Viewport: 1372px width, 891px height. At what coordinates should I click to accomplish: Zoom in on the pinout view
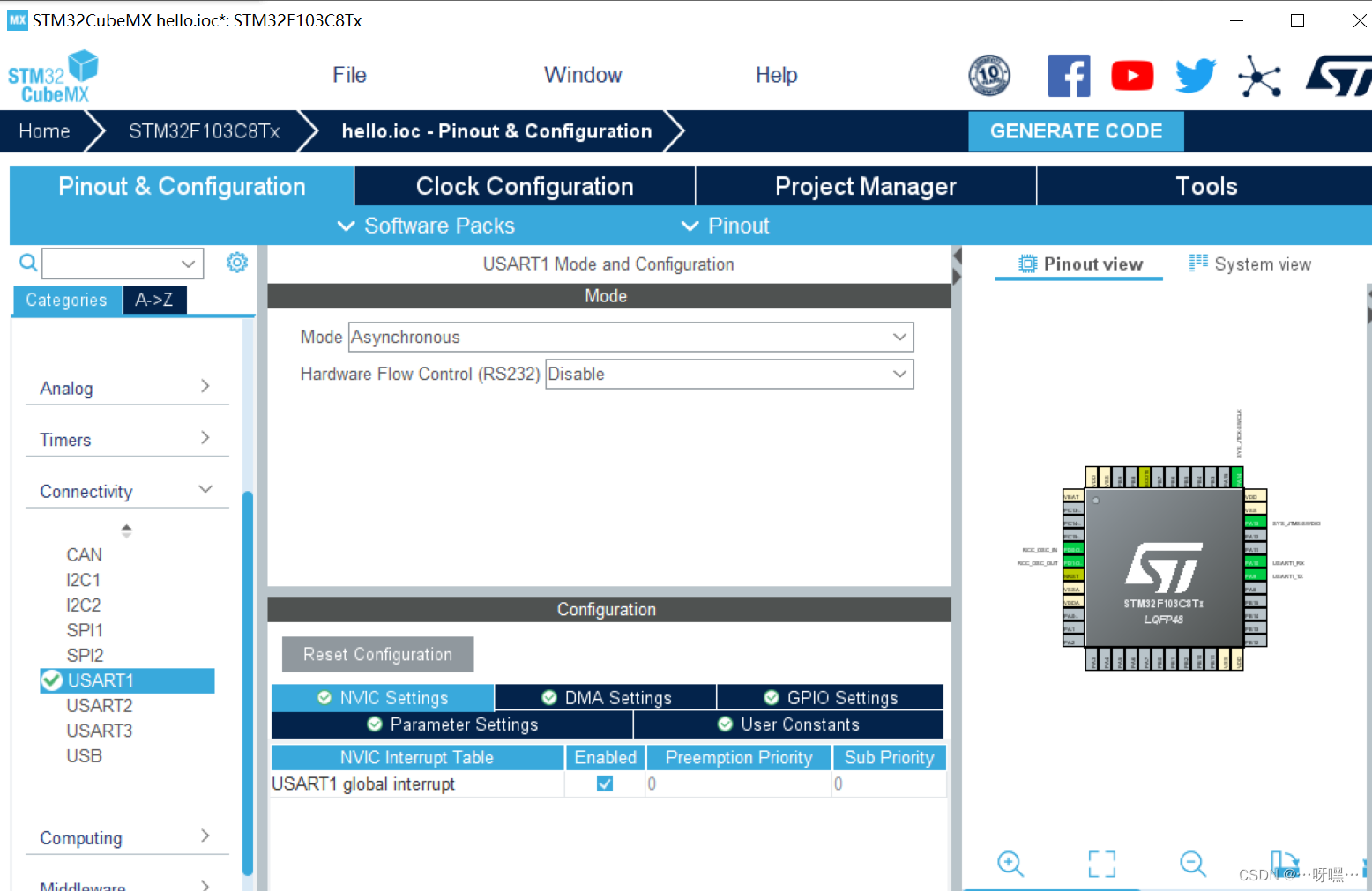[x=1010, y=864]
